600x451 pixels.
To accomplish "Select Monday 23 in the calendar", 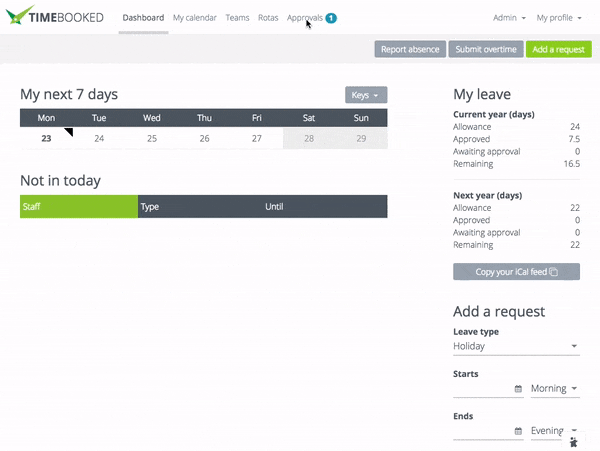I will coord(46,139).
